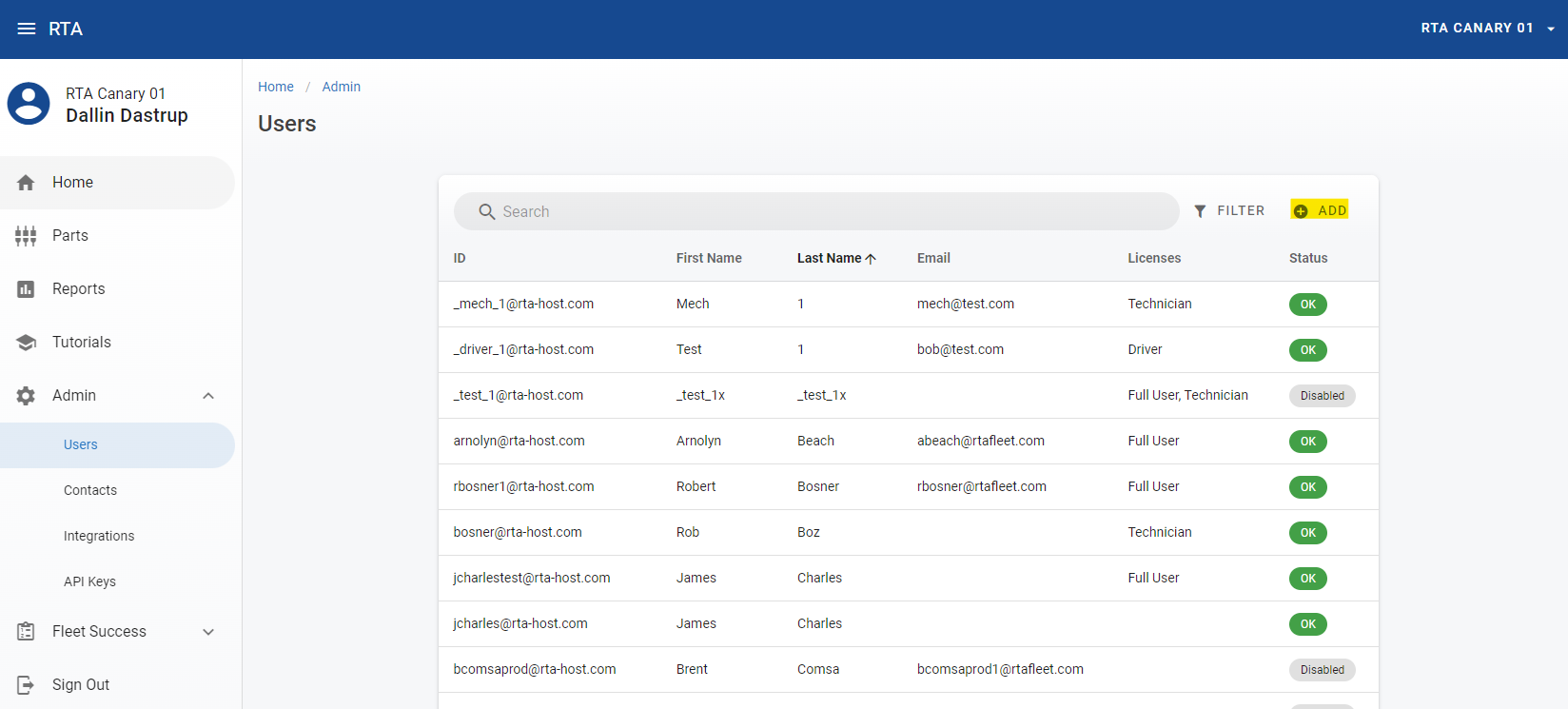Open the RTA CANARY 01 tenant dropdown
This screenshot has width=1568, height=709.
tap(1487, 29)
